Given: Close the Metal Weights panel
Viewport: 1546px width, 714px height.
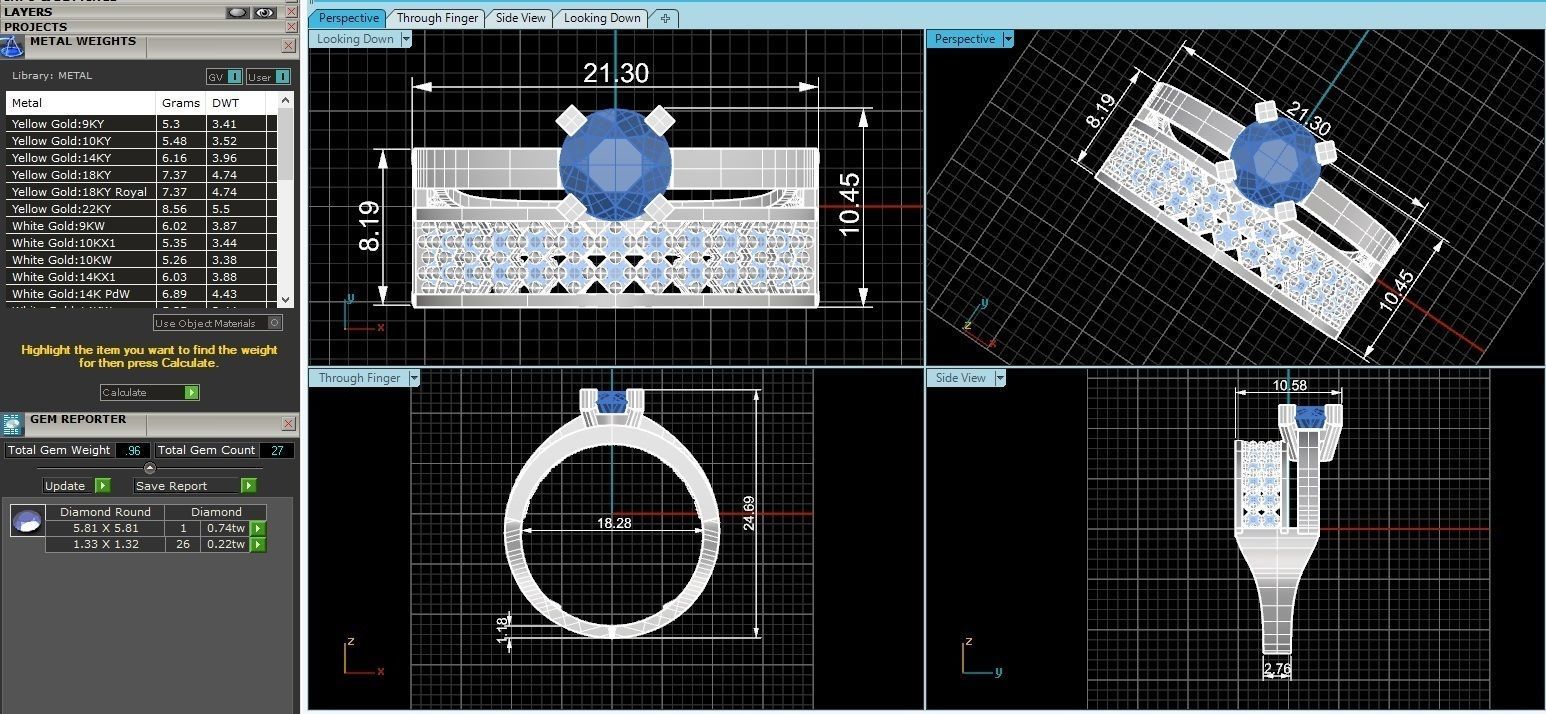Looking at the screenshot, I should [289, 46].
